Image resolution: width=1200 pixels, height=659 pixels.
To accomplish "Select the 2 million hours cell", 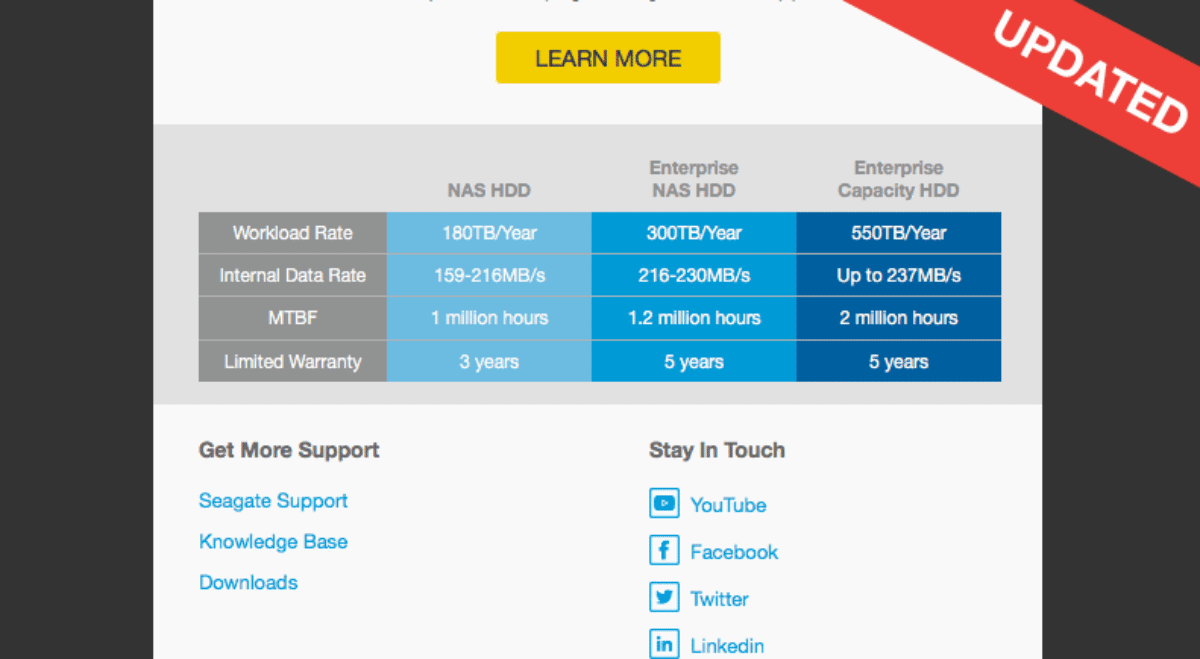I will click(899, 318).
